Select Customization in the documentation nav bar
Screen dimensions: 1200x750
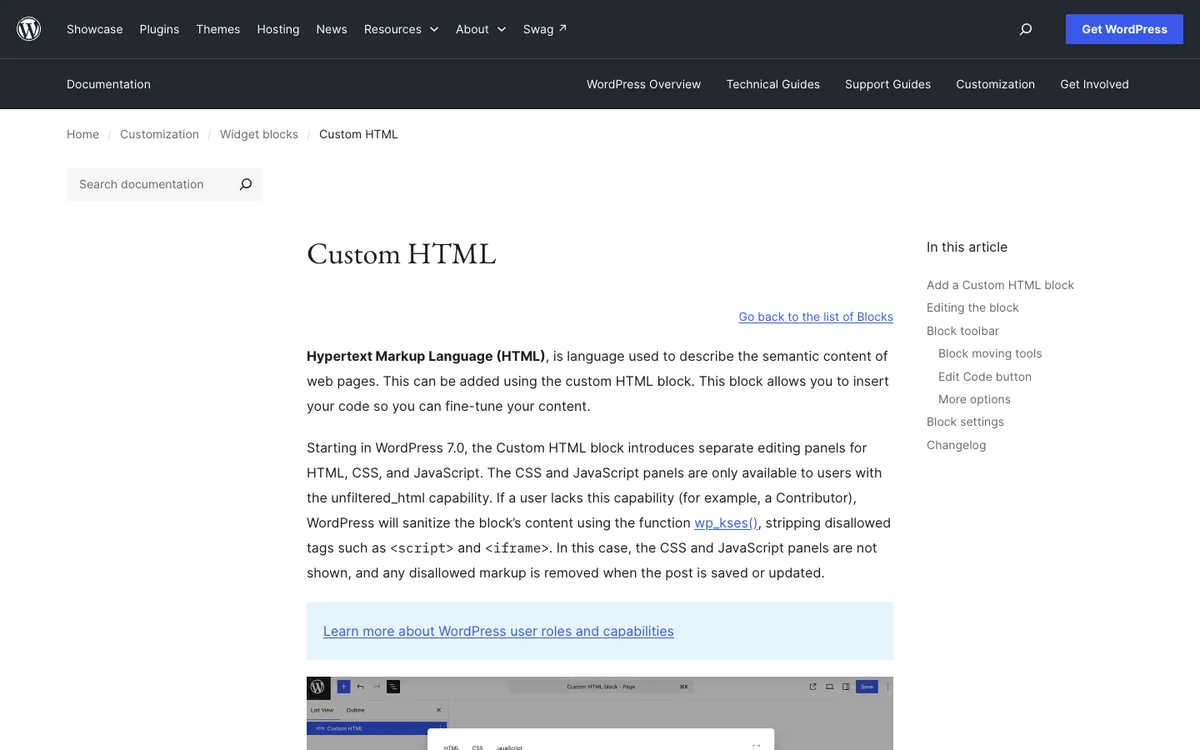995,84
